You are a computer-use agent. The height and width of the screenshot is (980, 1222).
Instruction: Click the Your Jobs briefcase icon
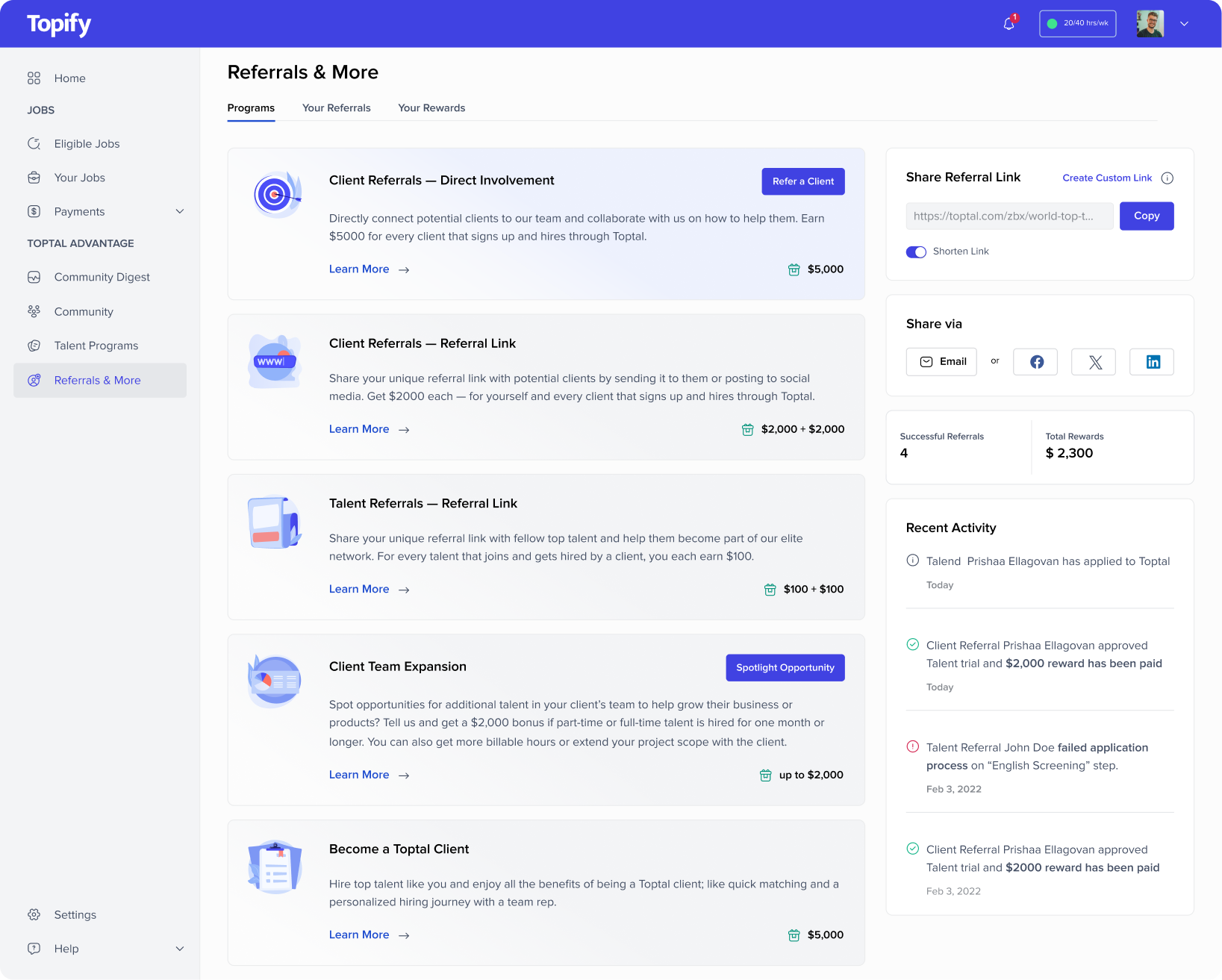[x=34, y=178]
